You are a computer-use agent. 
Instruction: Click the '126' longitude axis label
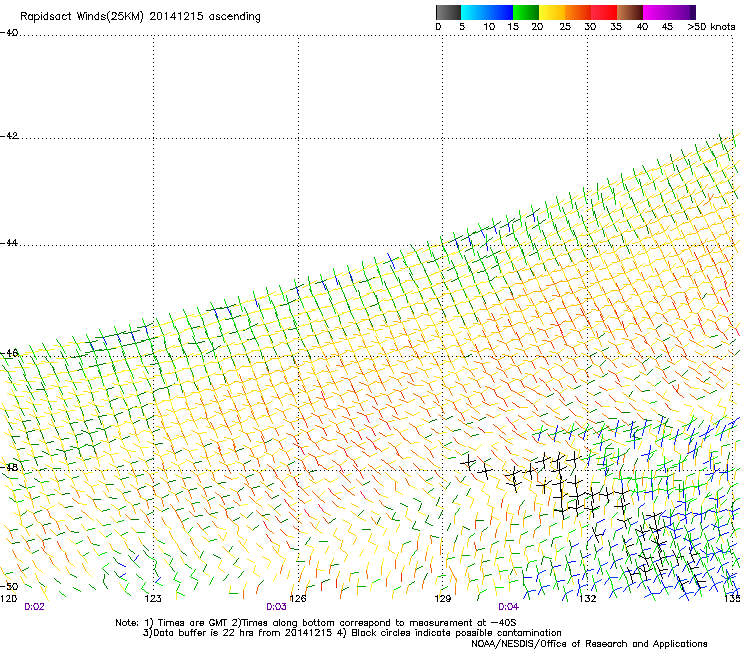click(x=298, y=599)
